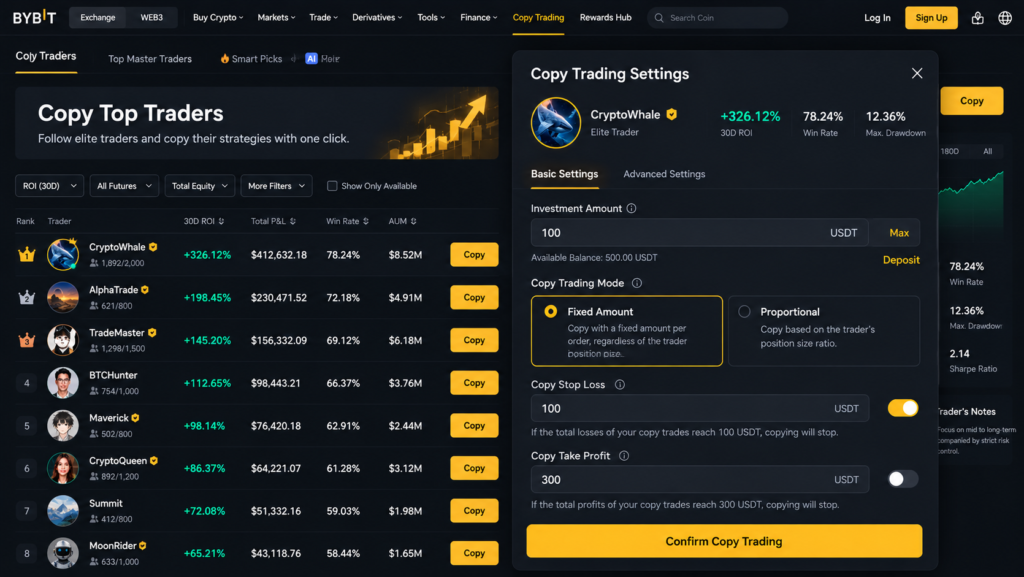The width and height of the screenshot is (1024, 577).
Task: Copy the BTCHunter trader
Action: click(x=474, y=382)
